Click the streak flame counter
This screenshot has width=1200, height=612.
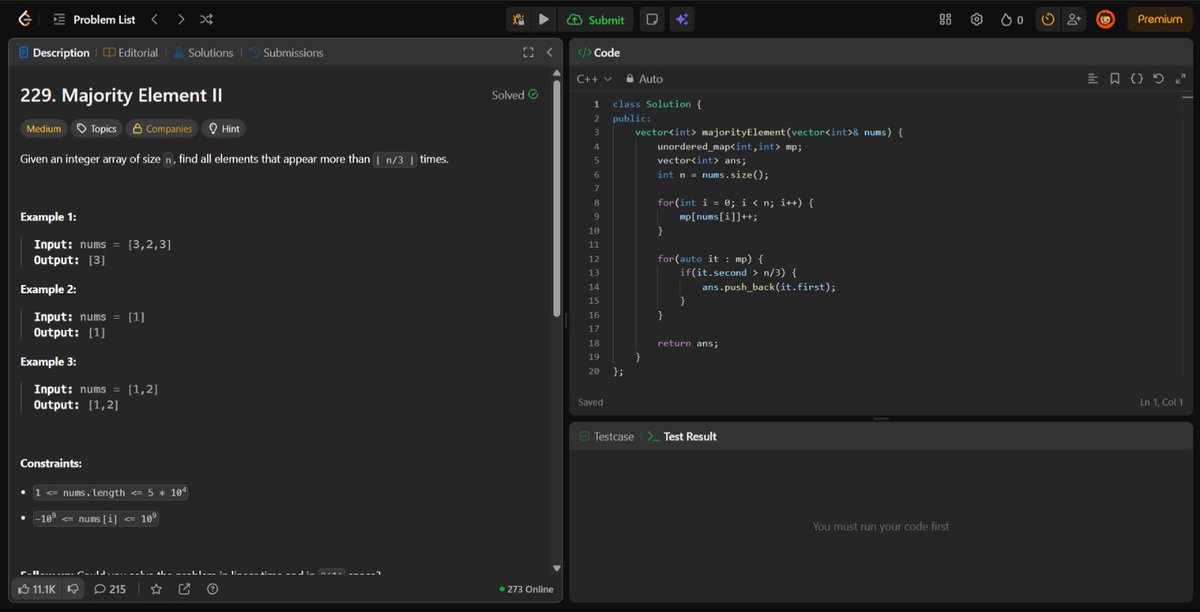(1011, 19)
